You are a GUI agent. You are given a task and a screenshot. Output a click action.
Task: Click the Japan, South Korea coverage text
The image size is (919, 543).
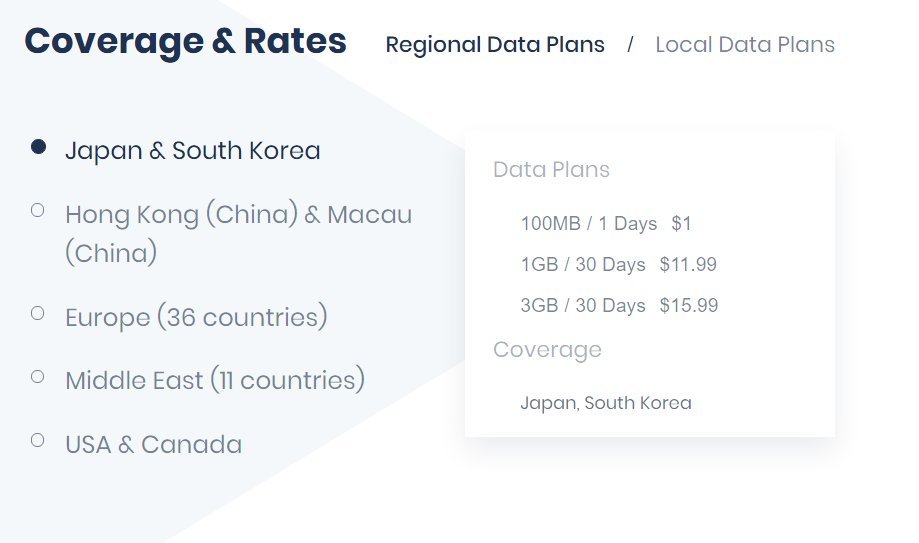606,404
